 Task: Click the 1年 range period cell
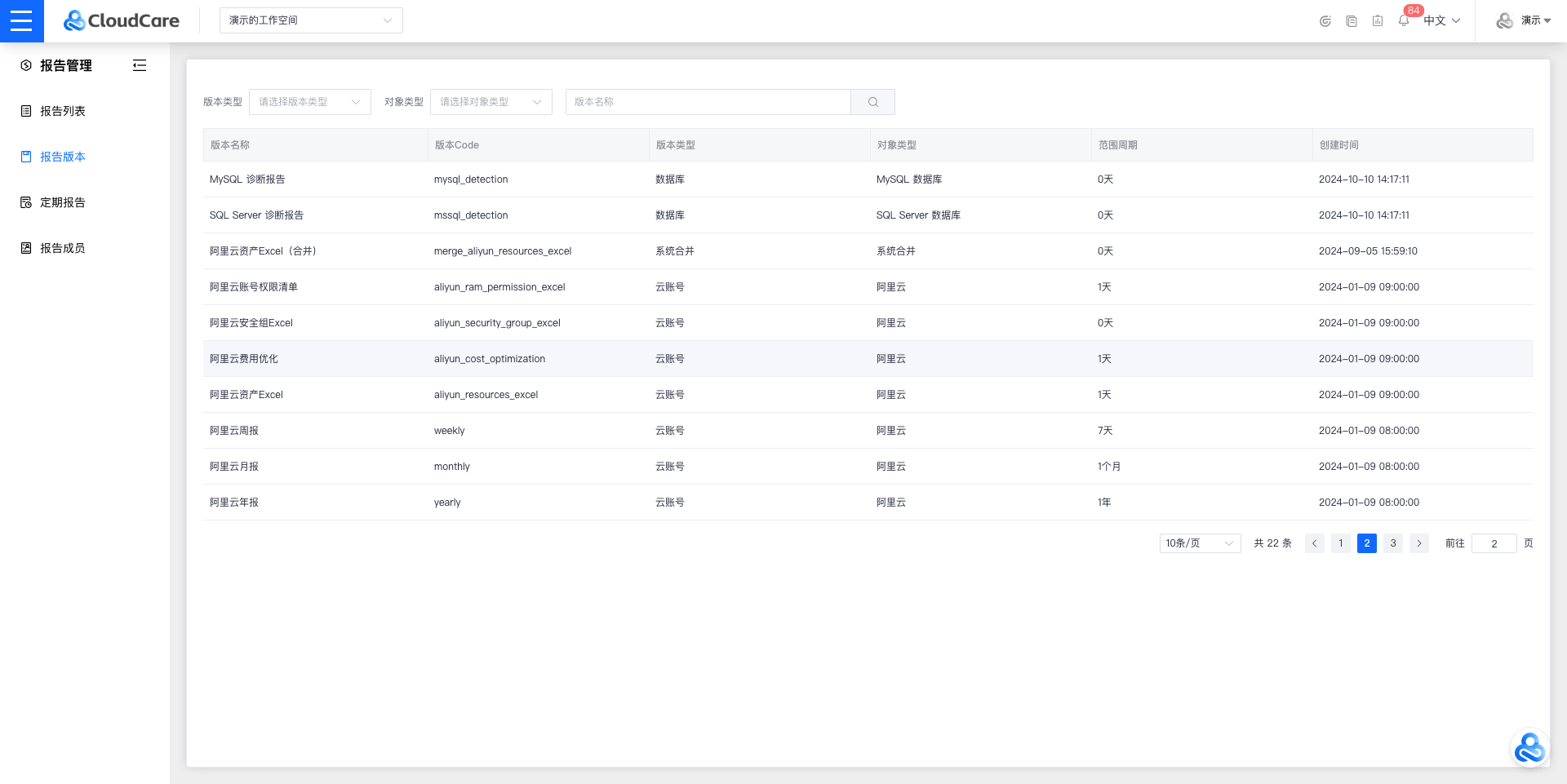(1104, 503)
